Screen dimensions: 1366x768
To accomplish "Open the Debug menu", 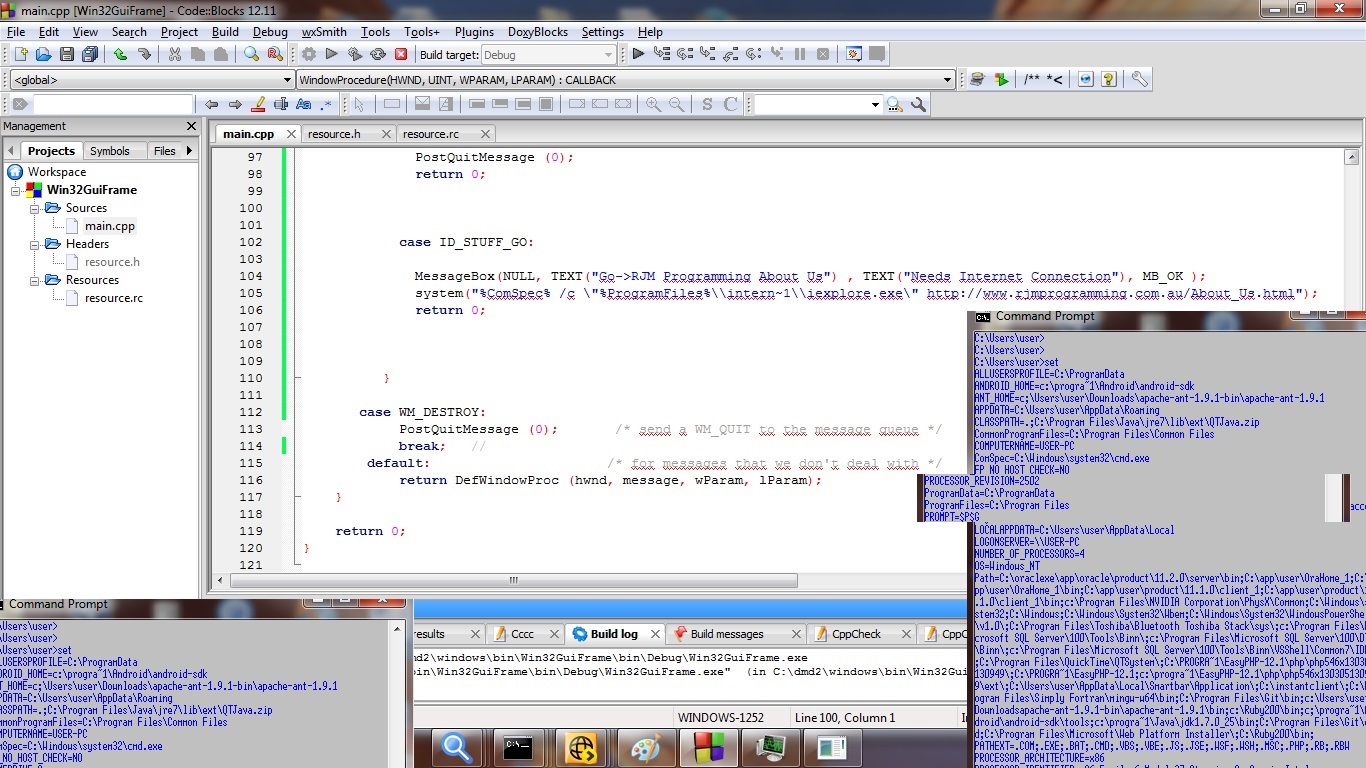I will pos(269,31).
